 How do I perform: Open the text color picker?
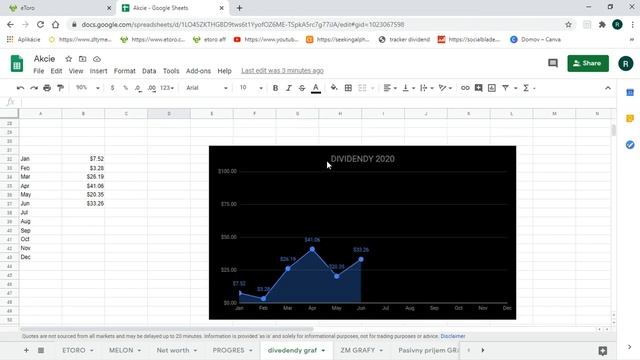(316, 88)
